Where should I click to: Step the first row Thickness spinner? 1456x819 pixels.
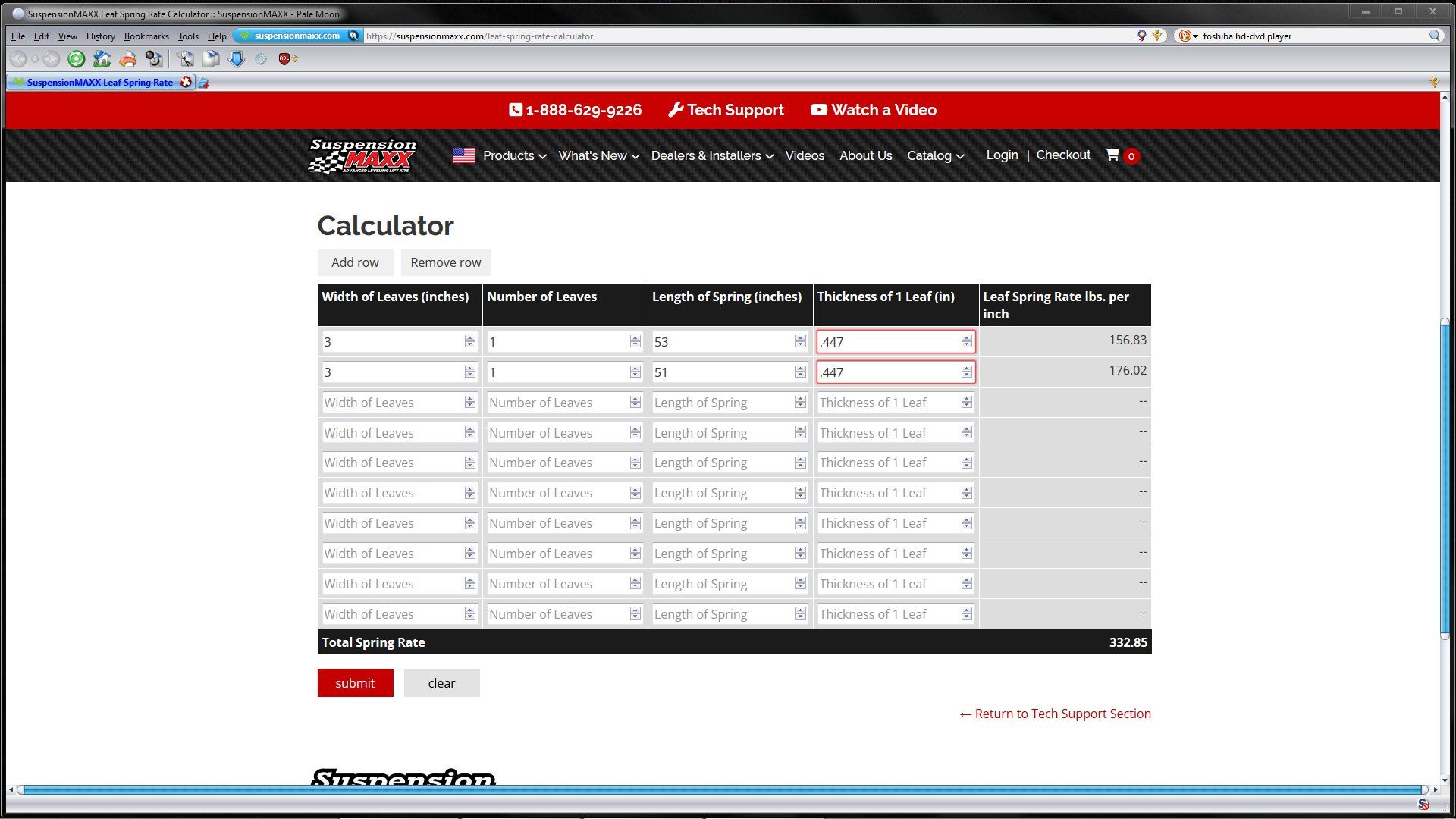(x=966, y=342)
